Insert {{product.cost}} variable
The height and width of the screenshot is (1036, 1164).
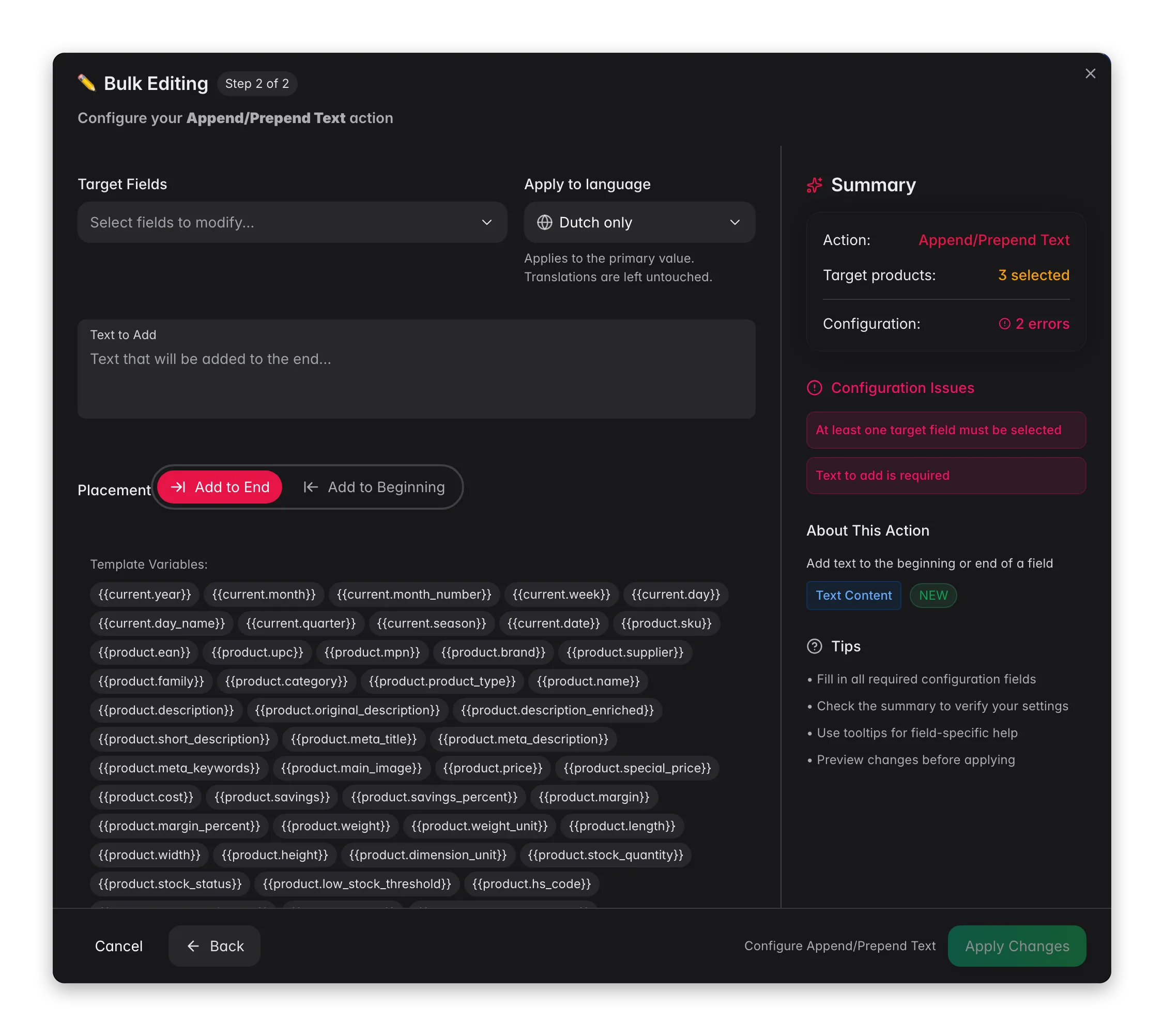pyautogui.click(x=146, y=797)
